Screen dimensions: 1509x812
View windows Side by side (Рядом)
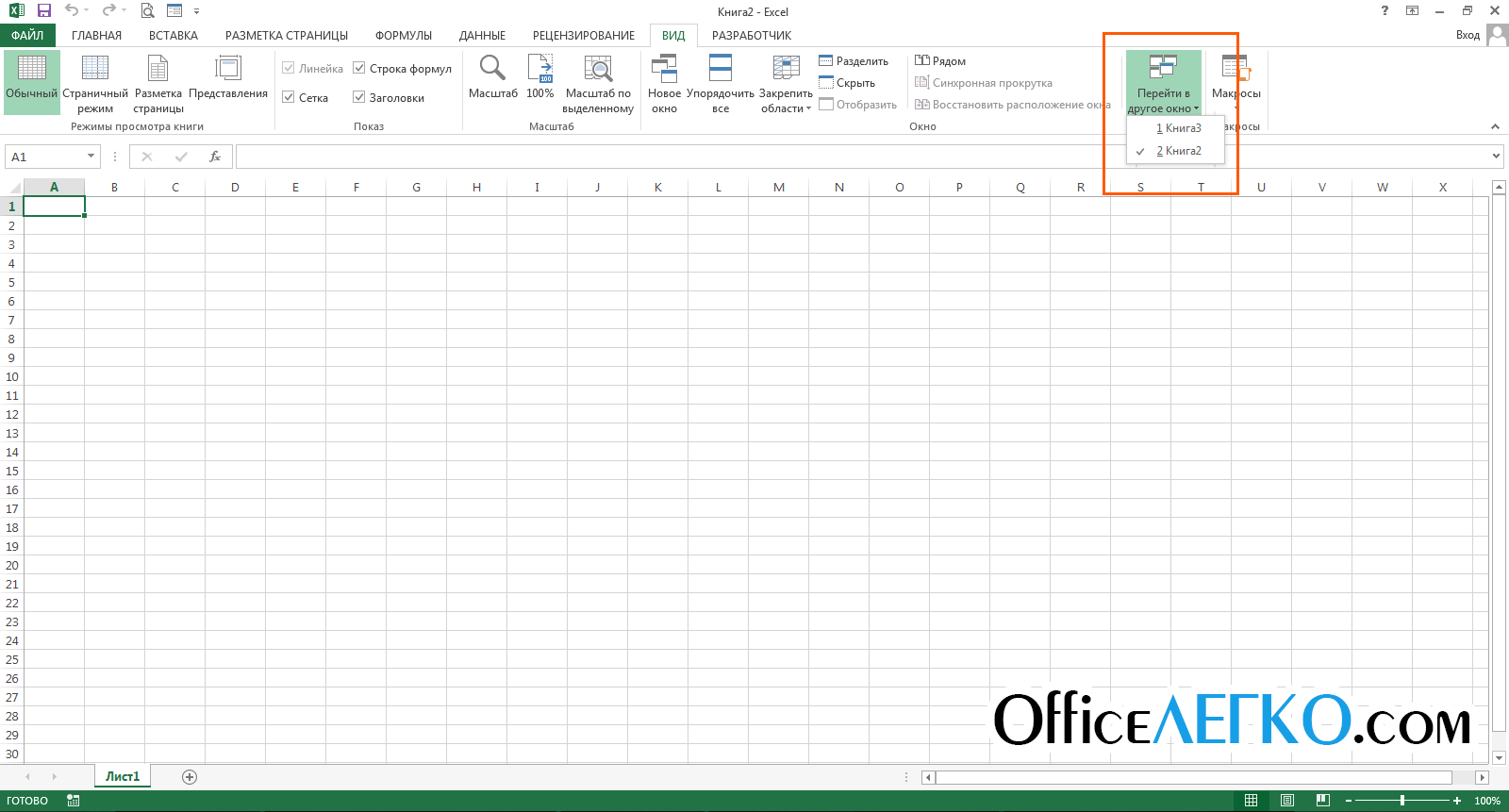pyautogui.click(x=940, y=60)
